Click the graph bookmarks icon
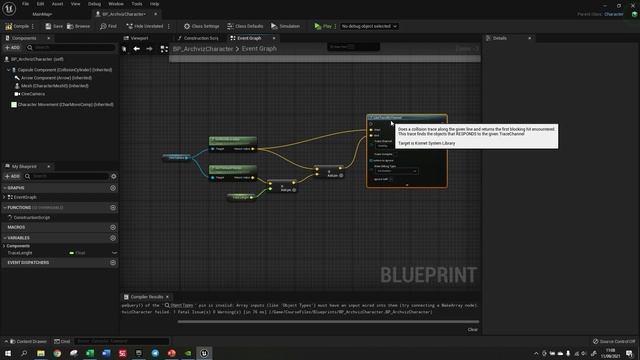Image resolution: width=640 pixels, height=360 pixels. point(124,49)
